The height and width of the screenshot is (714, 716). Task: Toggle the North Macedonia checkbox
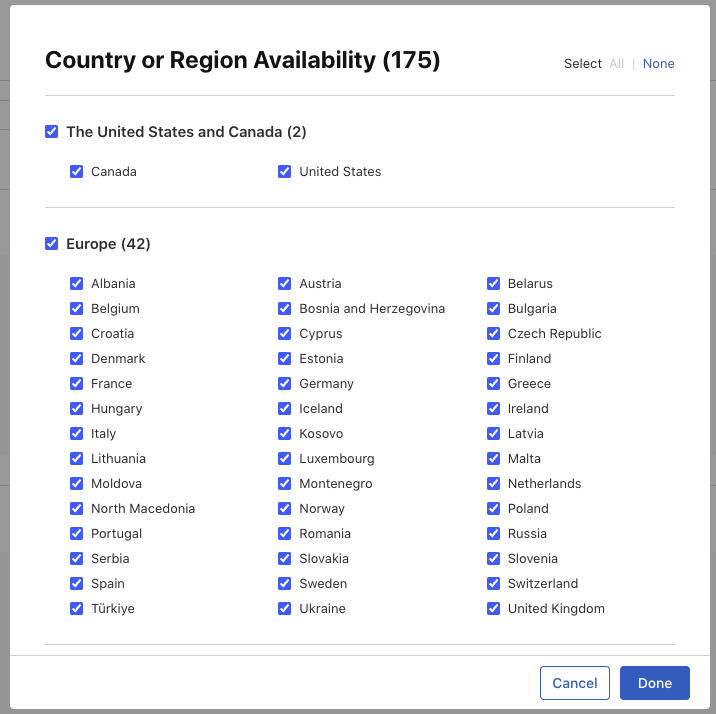click(77, 509)
